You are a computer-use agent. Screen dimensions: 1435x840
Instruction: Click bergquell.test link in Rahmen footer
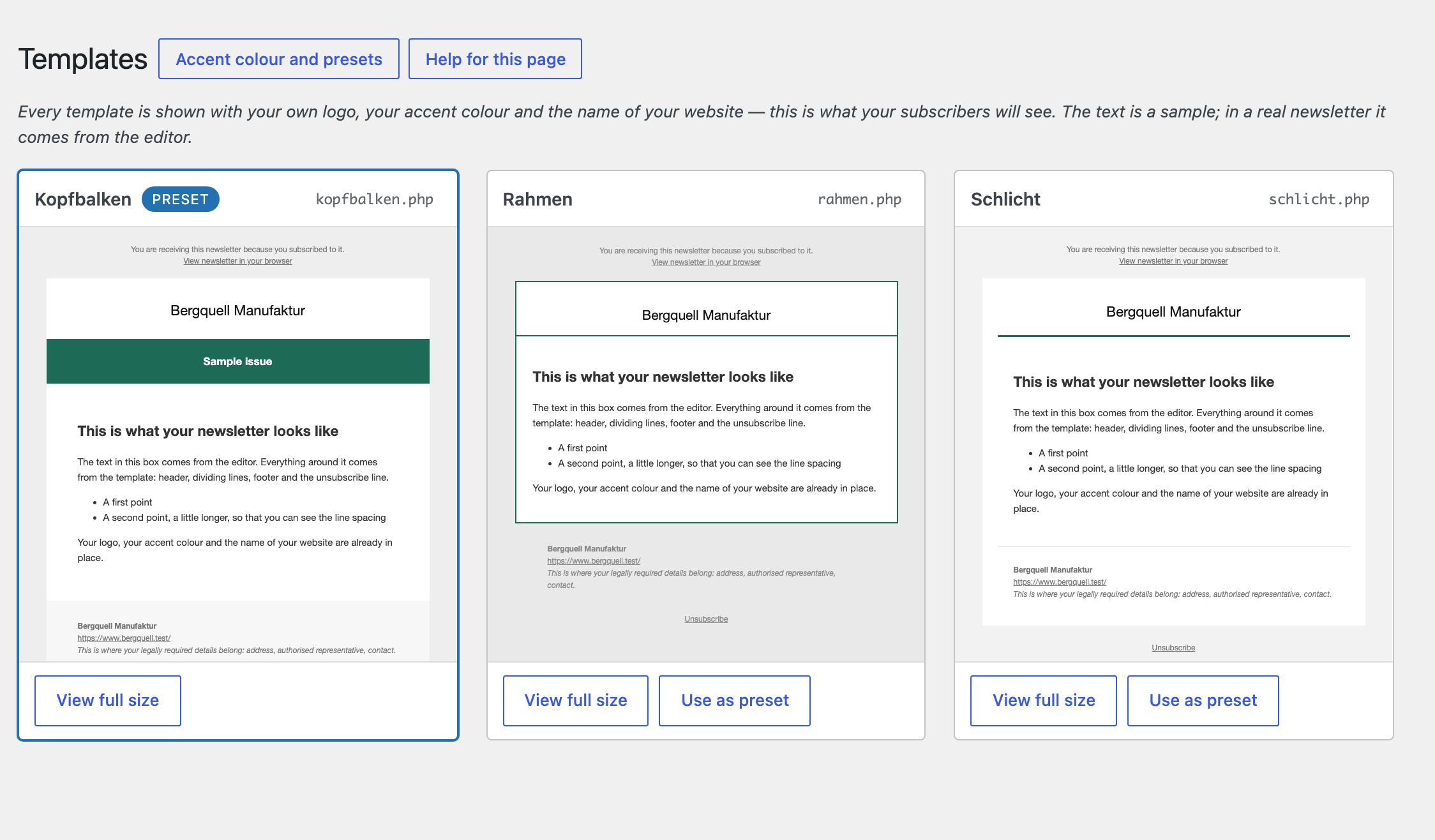[x=594, y=561]
